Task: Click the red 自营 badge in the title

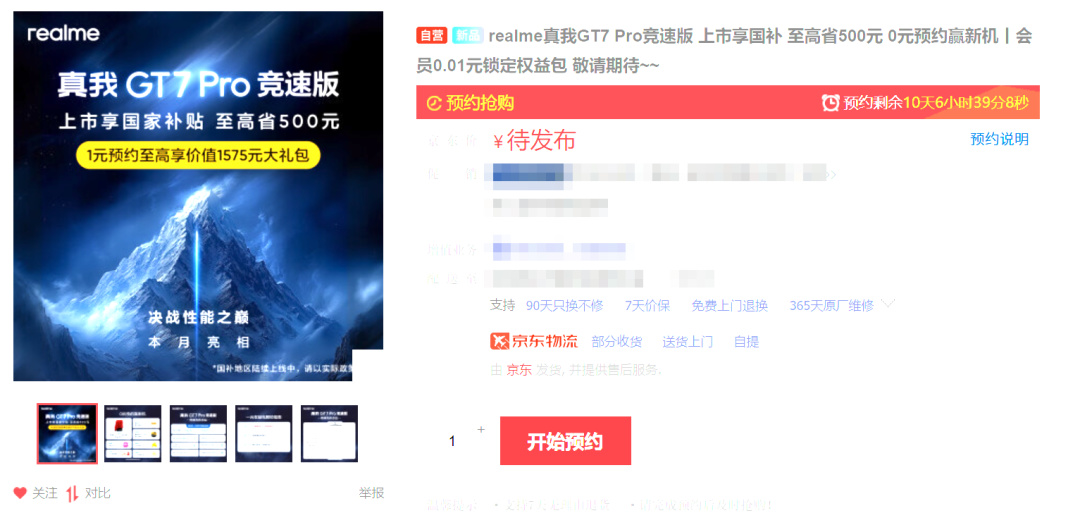Action: click(432, 36)
